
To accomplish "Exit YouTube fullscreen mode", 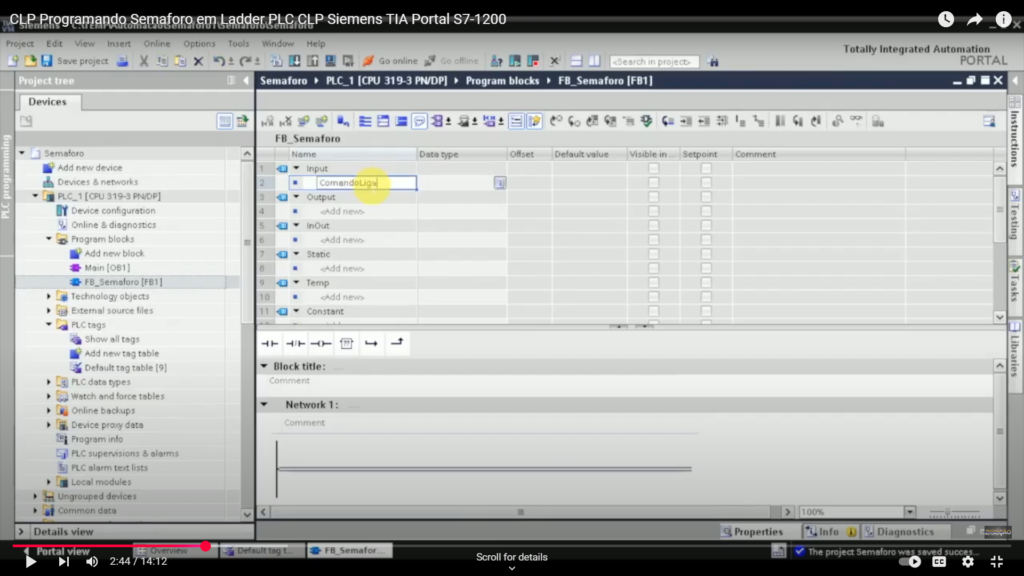I will [x=997, y=561].
